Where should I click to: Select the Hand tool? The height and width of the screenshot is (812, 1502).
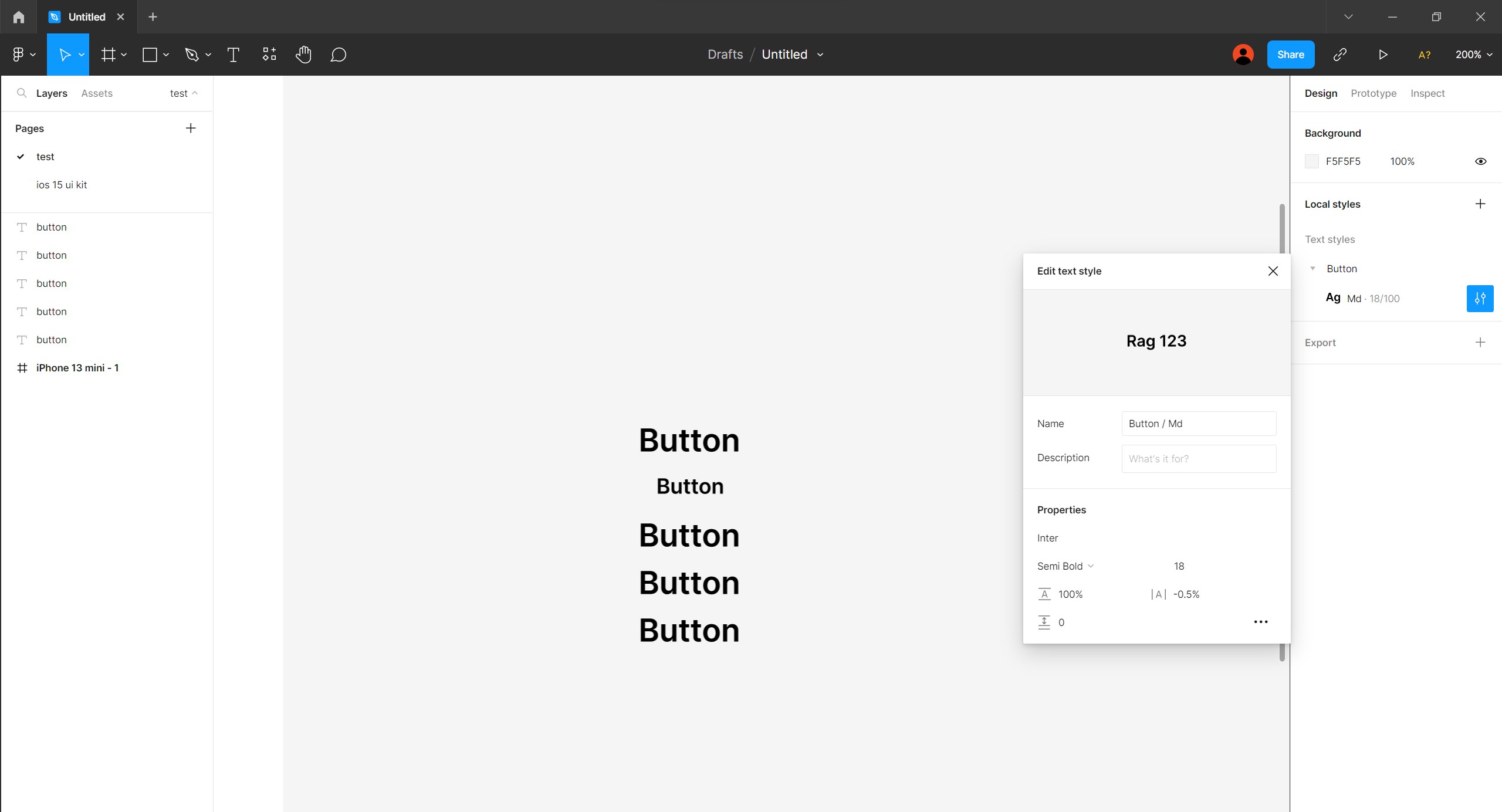point(303,55)
